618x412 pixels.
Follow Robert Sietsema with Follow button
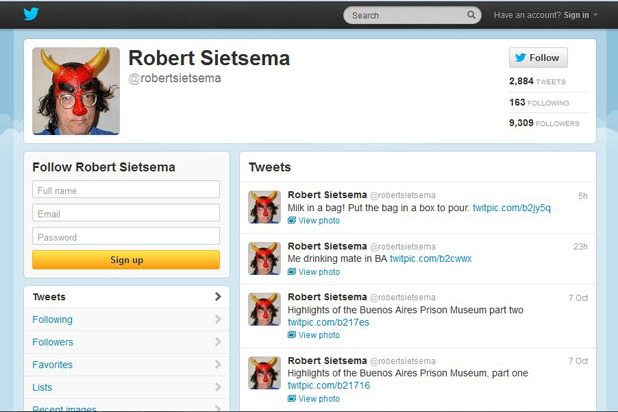click(x=538, y=58)
